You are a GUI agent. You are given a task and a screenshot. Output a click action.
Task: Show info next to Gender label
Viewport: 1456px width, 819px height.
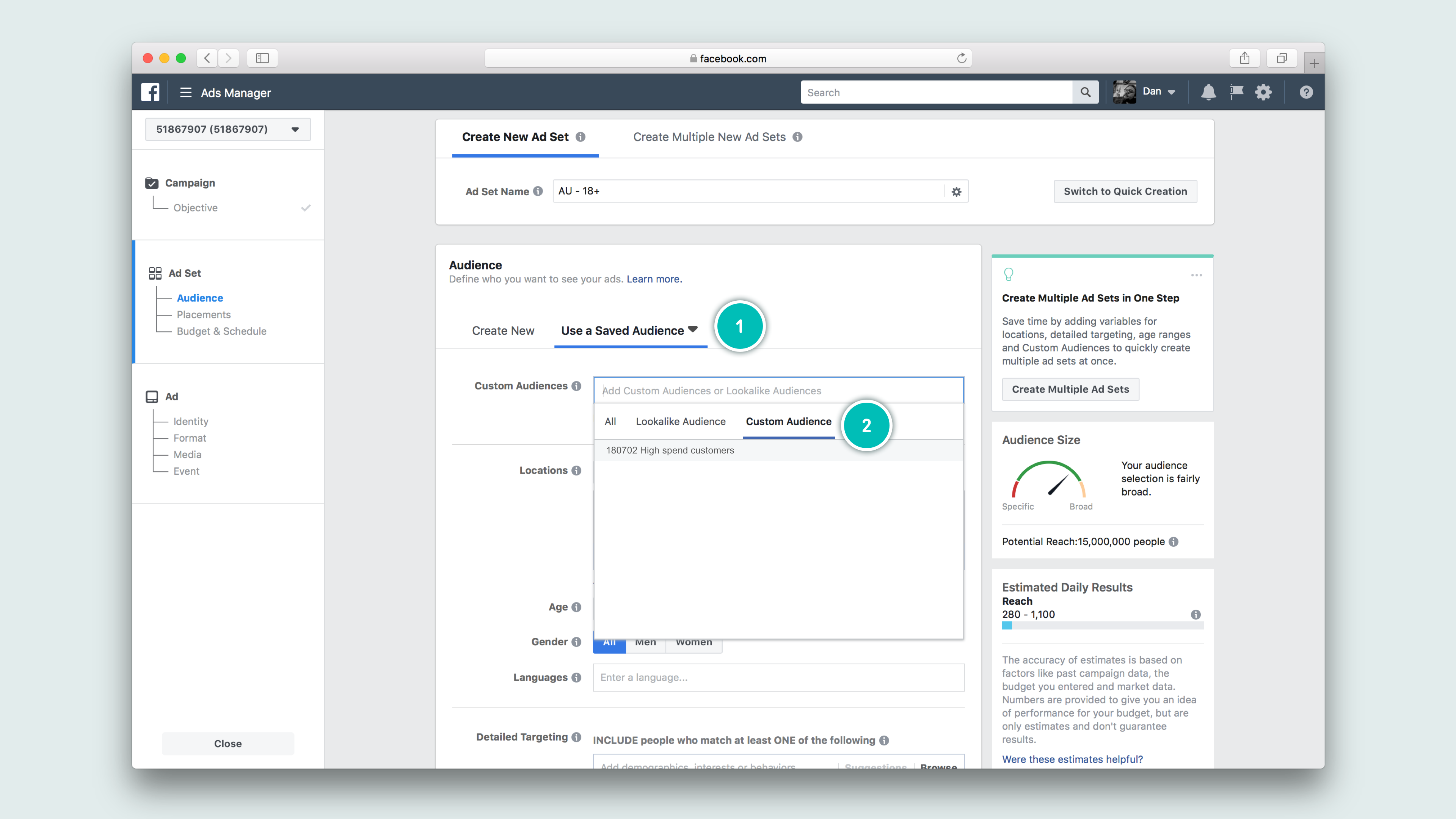click(x=576, y=642)
